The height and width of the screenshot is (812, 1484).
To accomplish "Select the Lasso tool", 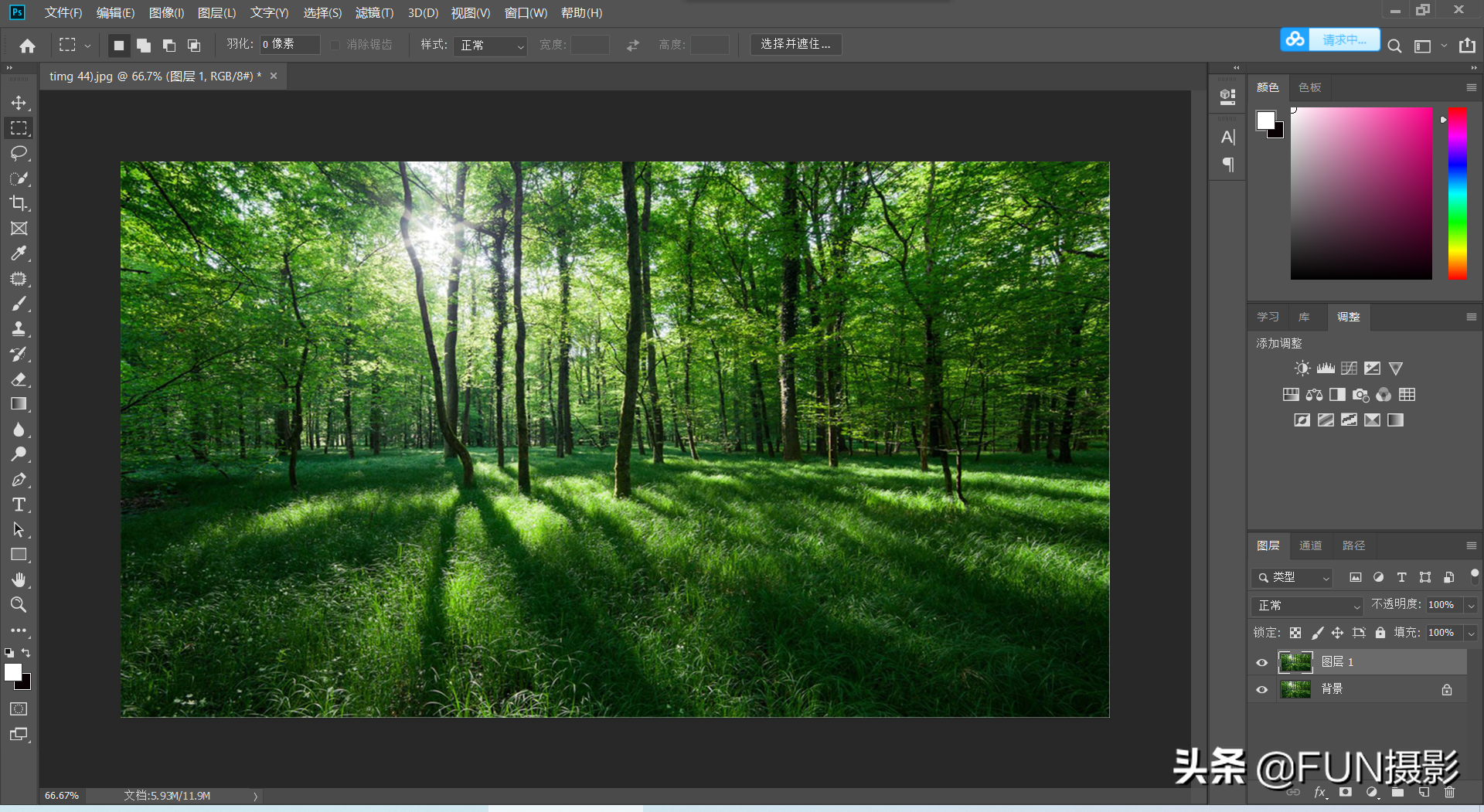I will [x=19, y=153].
